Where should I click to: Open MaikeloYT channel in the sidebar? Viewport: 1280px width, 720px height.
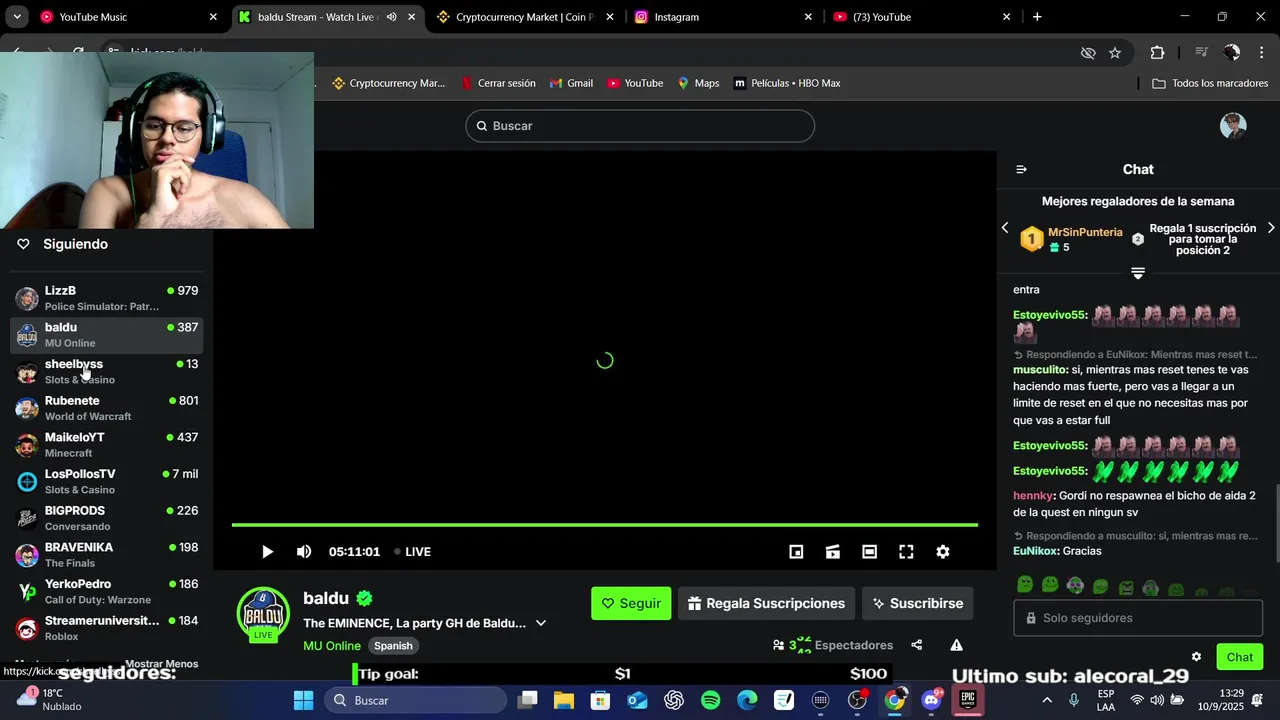point(107,445)
